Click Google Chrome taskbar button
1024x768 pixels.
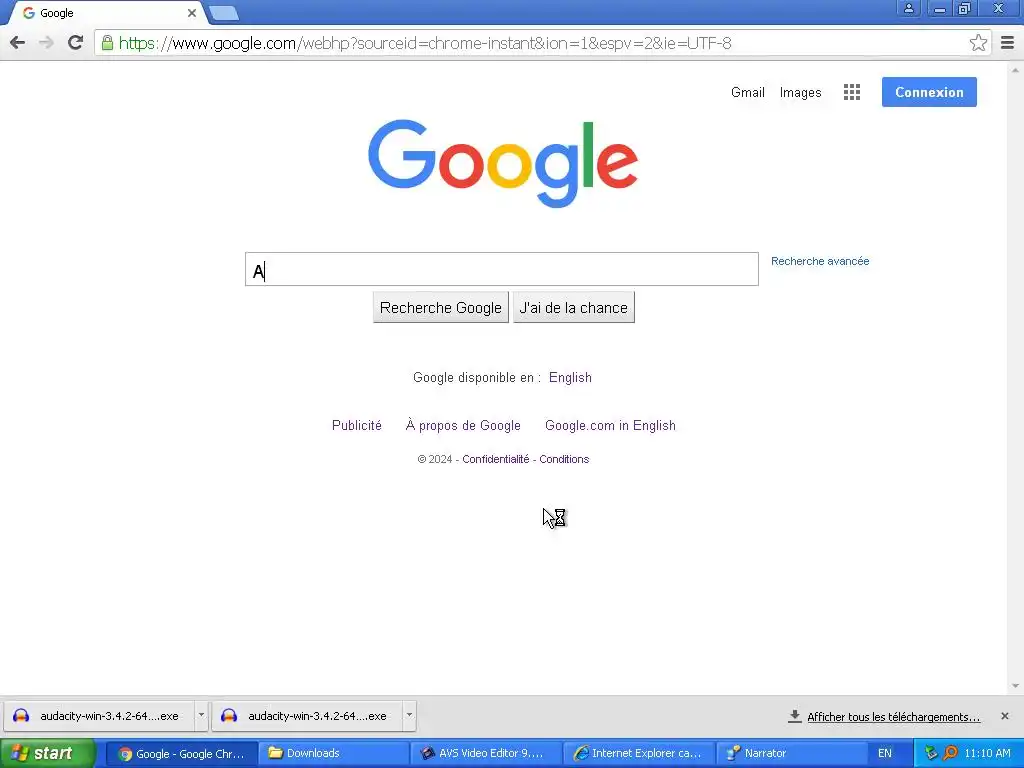[181, 754]
